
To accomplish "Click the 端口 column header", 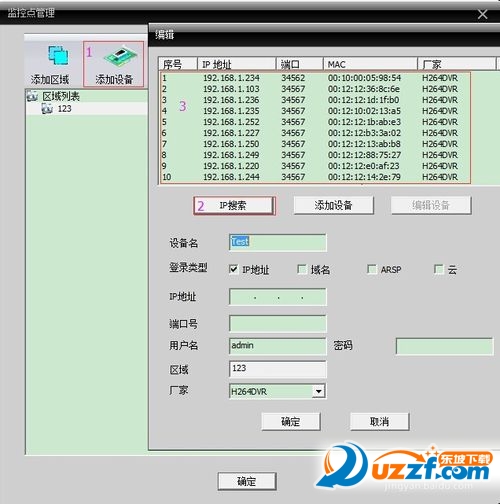I will (x=299, y=64).
